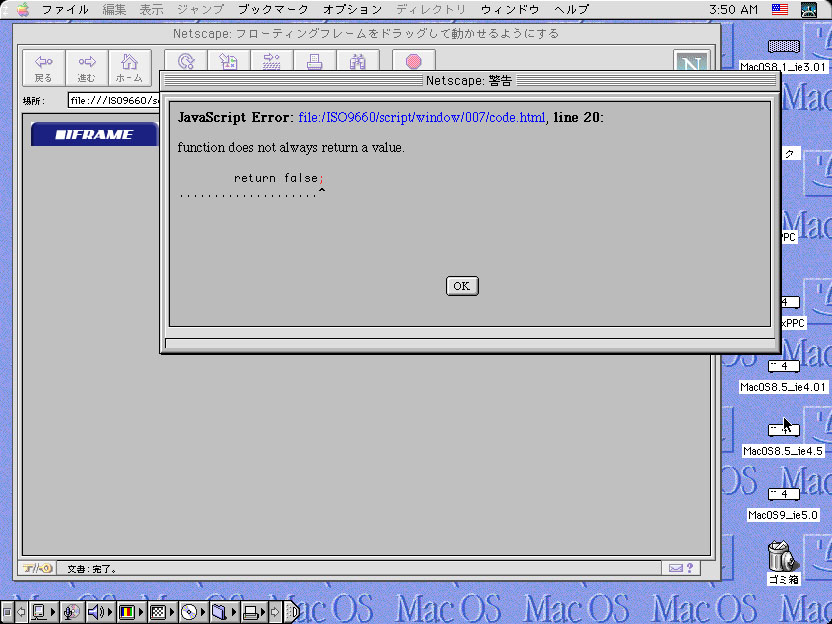
Task: Open the 編集 menu
Action: (x=114, y=10)
